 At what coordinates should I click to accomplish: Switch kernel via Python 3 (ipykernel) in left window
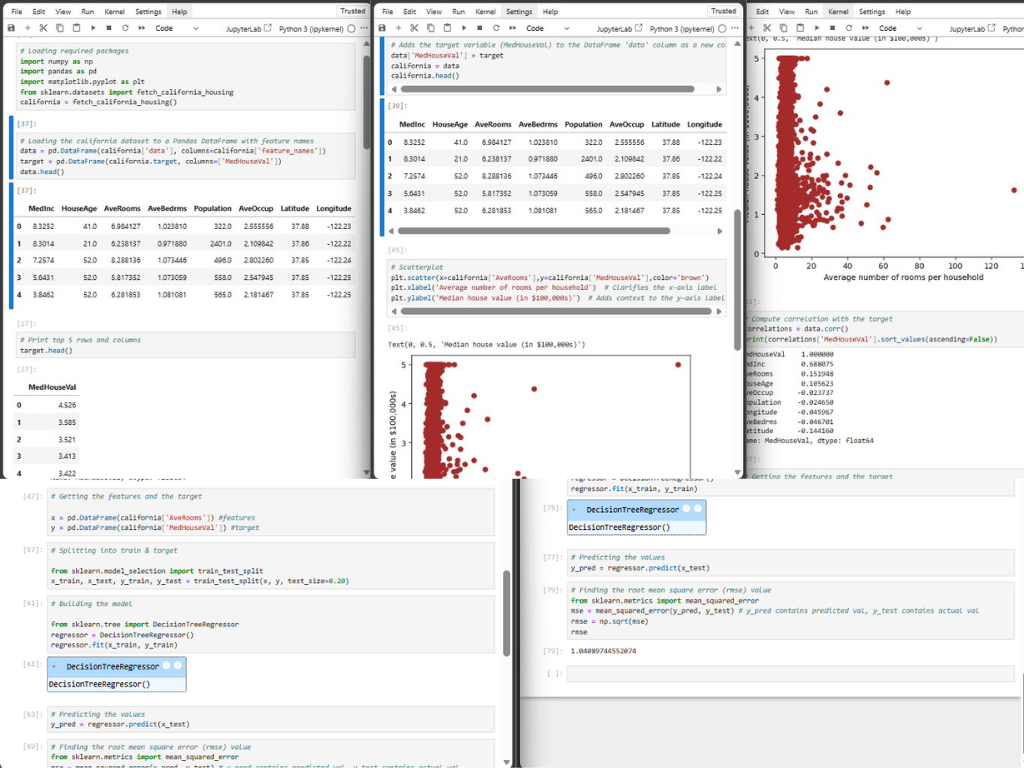click(x=311, y=29)
